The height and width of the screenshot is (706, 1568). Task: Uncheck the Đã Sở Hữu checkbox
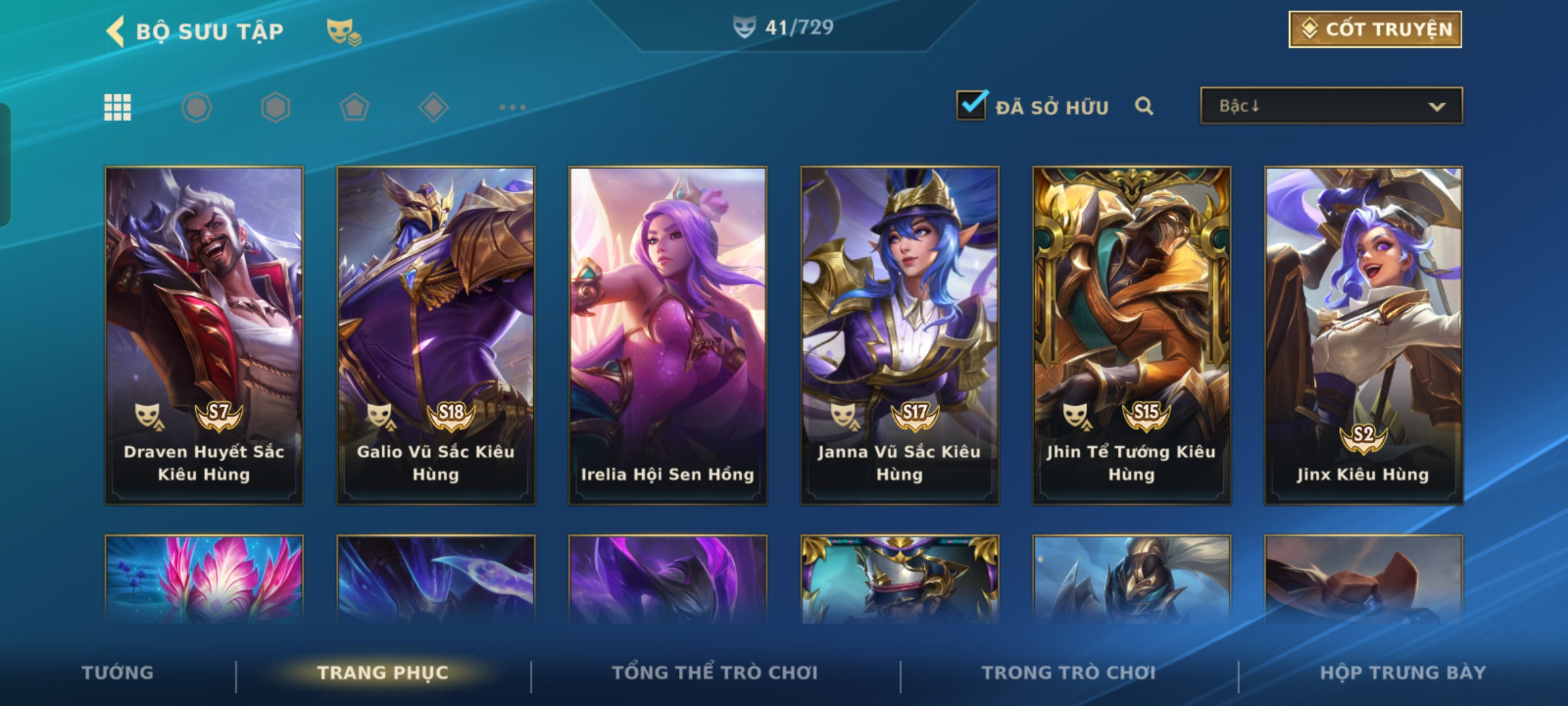point(972,105)
